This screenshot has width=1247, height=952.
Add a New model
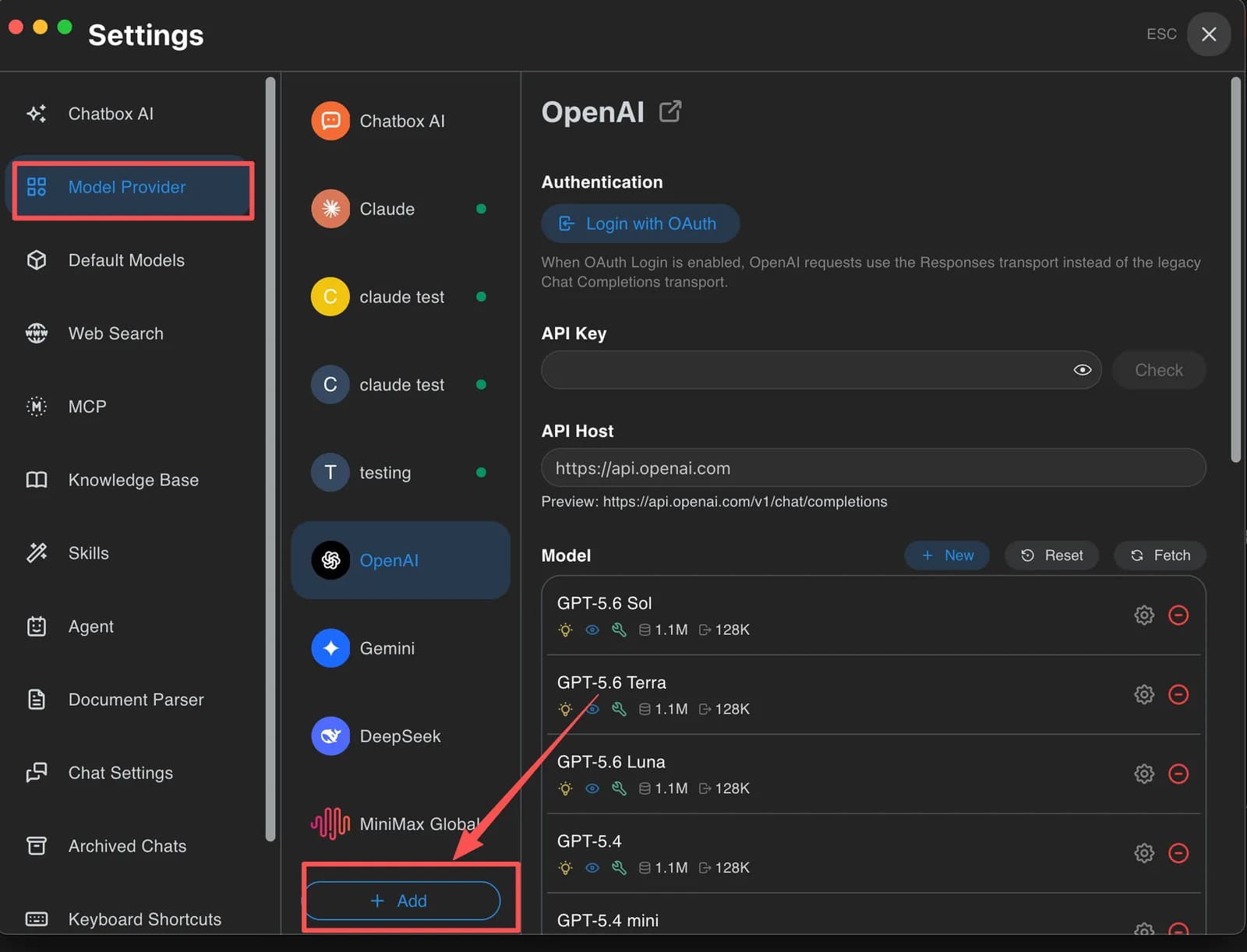947,555
